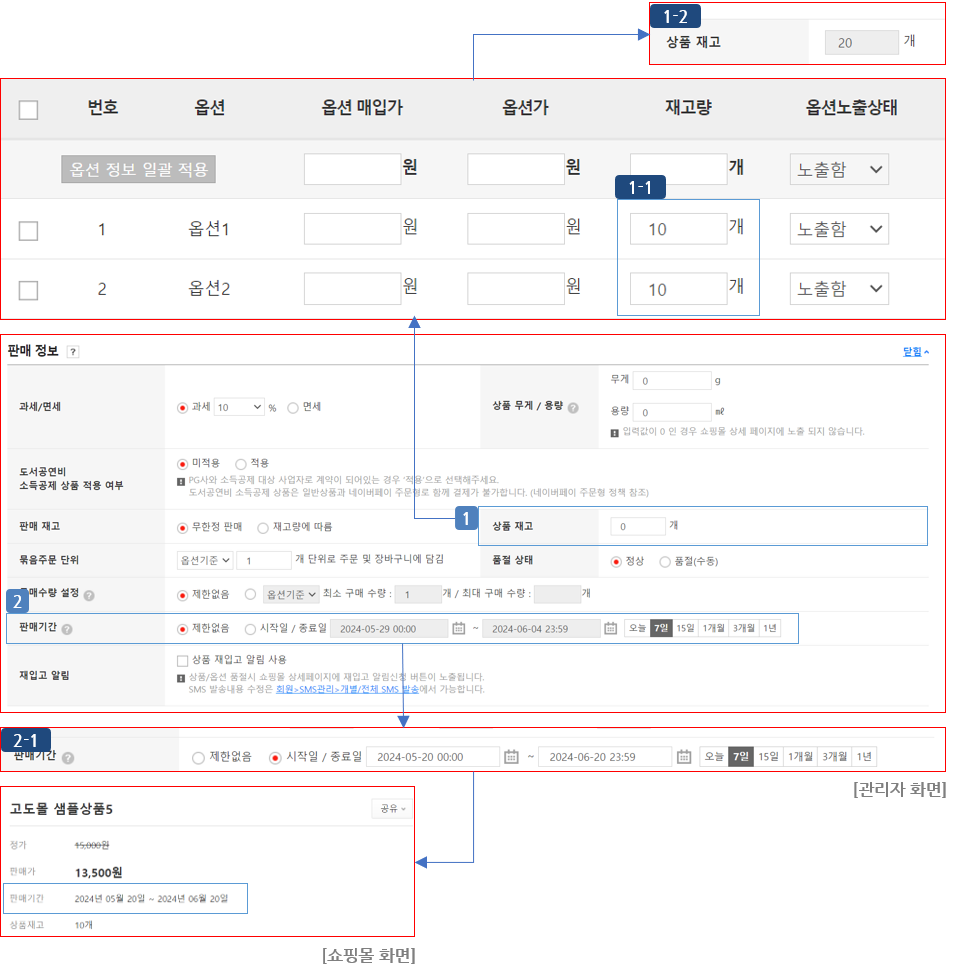Expand the 공유 dropdown on product page

pos(391,808)
